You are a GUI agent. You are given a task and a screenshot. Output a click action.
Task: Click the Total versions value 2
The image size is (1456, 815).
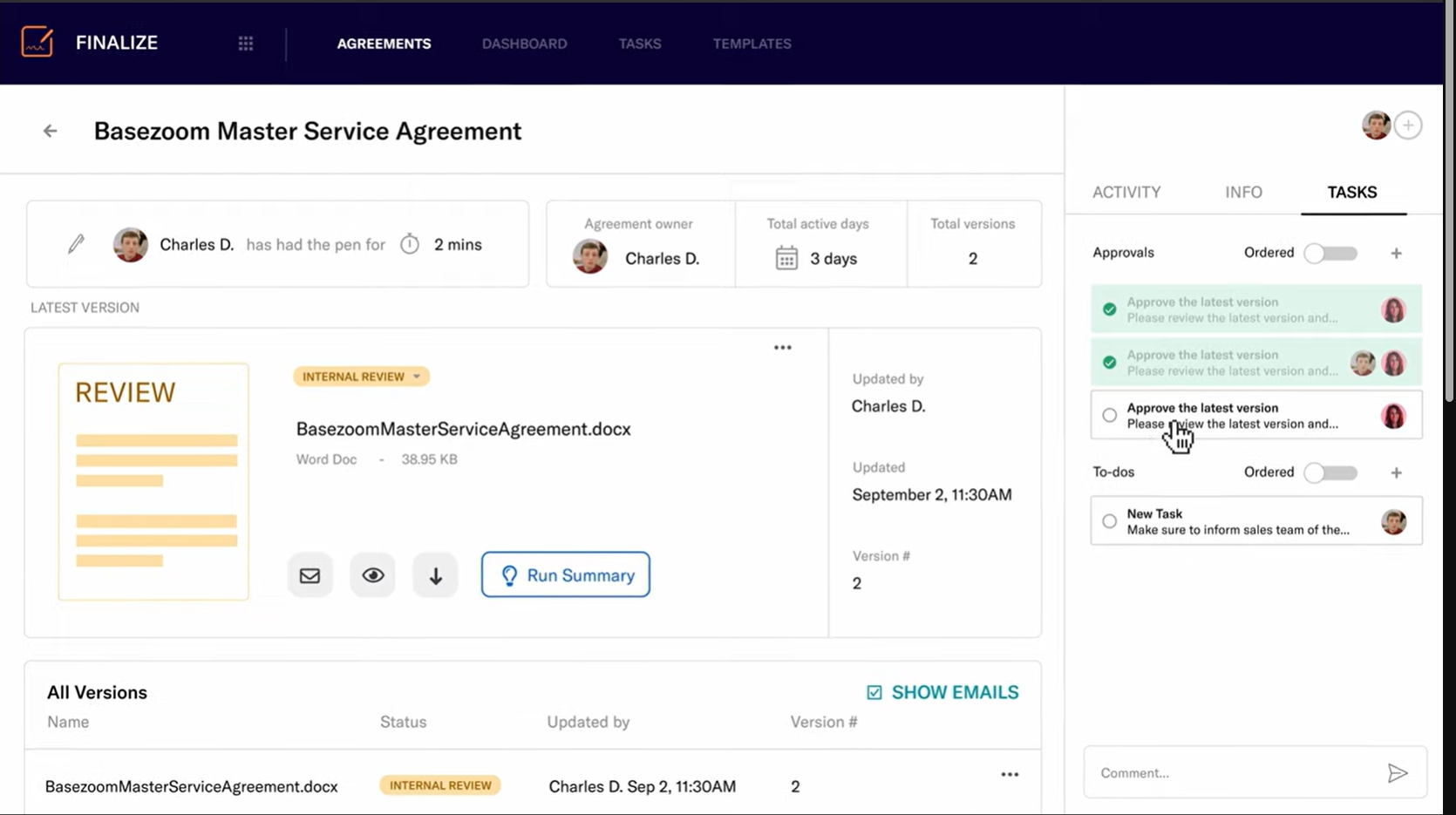(x=973, y=259)
